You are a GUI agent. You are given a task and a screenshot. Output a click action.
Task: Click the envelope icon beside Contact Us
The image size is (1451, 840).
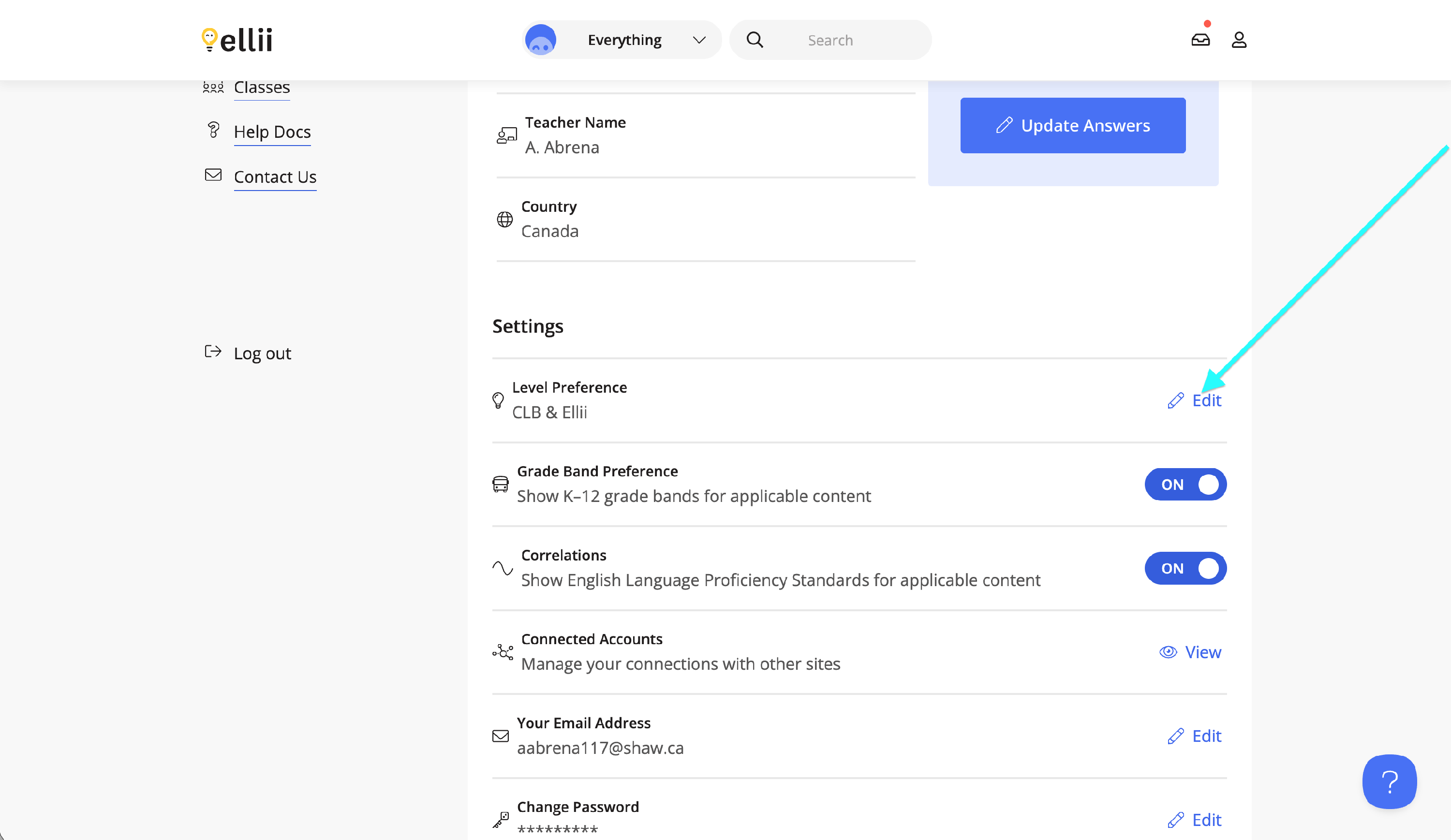[x=213, y=175]
